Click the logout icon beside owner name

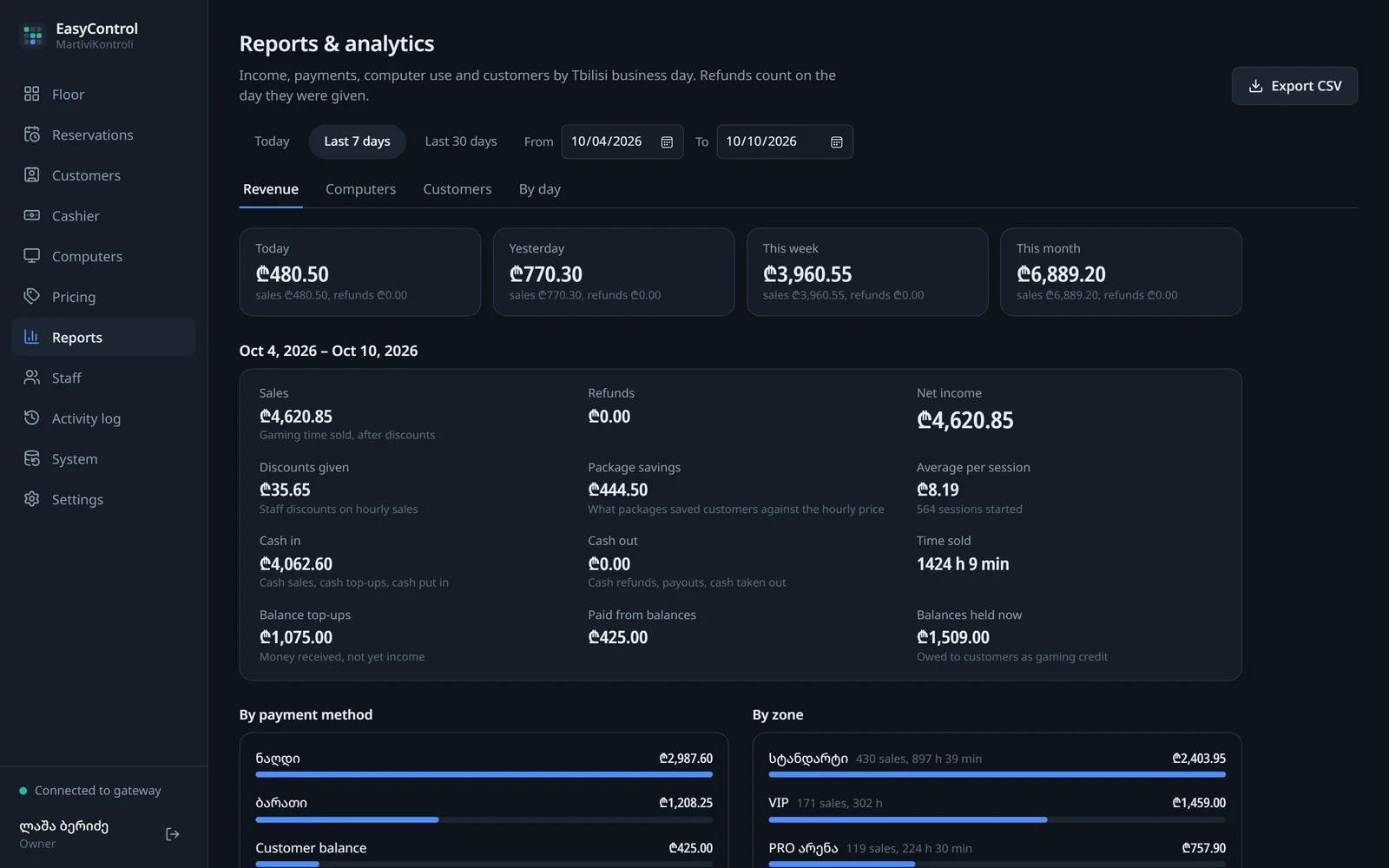pyautogui.click(x=173, y=834)
